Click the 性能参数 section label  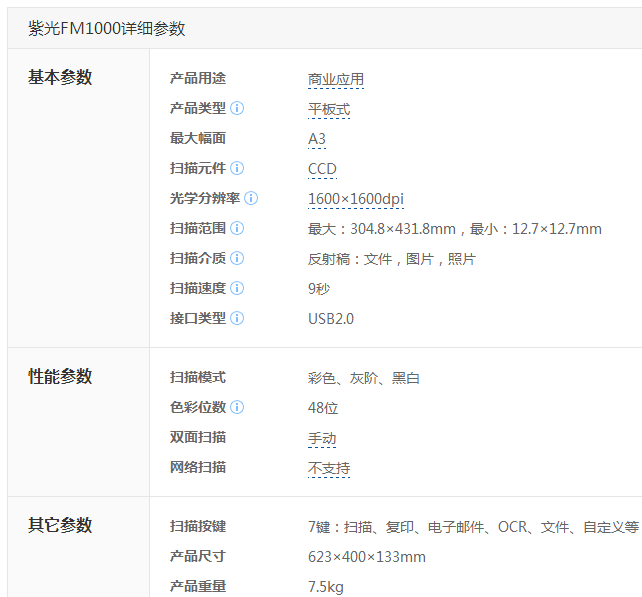click(60, 376)
